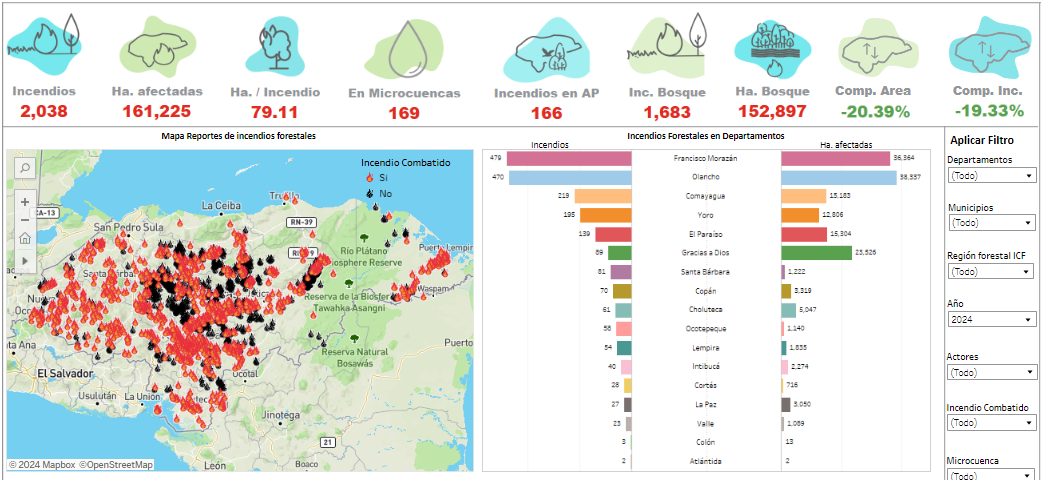Click the Choluteca Ha. afectadas bar
The height and width of the screenshot is (480, 1042).
tap(789, 310)
